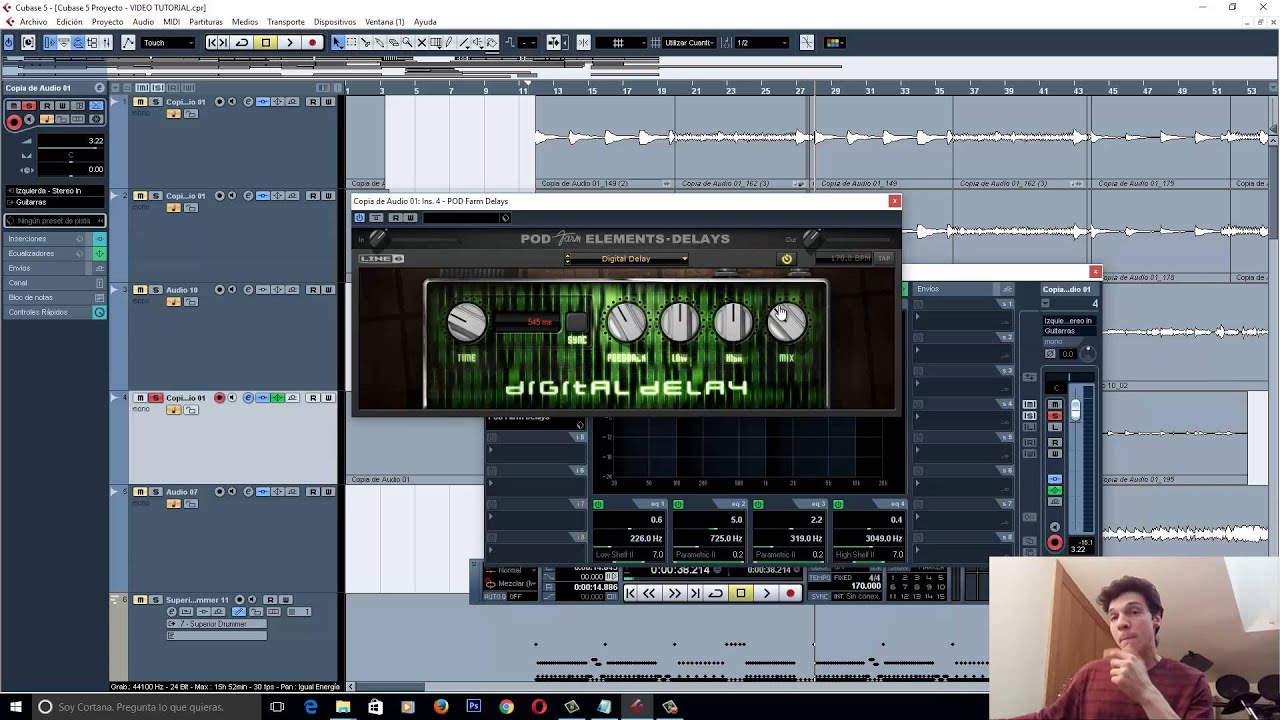
Task: Open the color palette tool in toolbar
Action: [x=834, y=42]
